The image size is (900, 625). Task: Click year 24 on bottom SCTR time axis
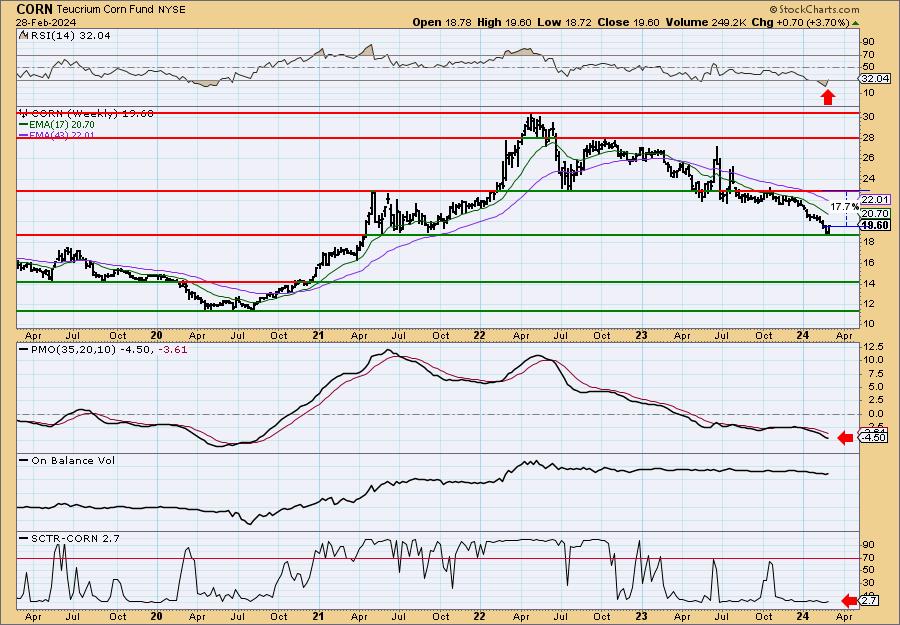[804, 616]
